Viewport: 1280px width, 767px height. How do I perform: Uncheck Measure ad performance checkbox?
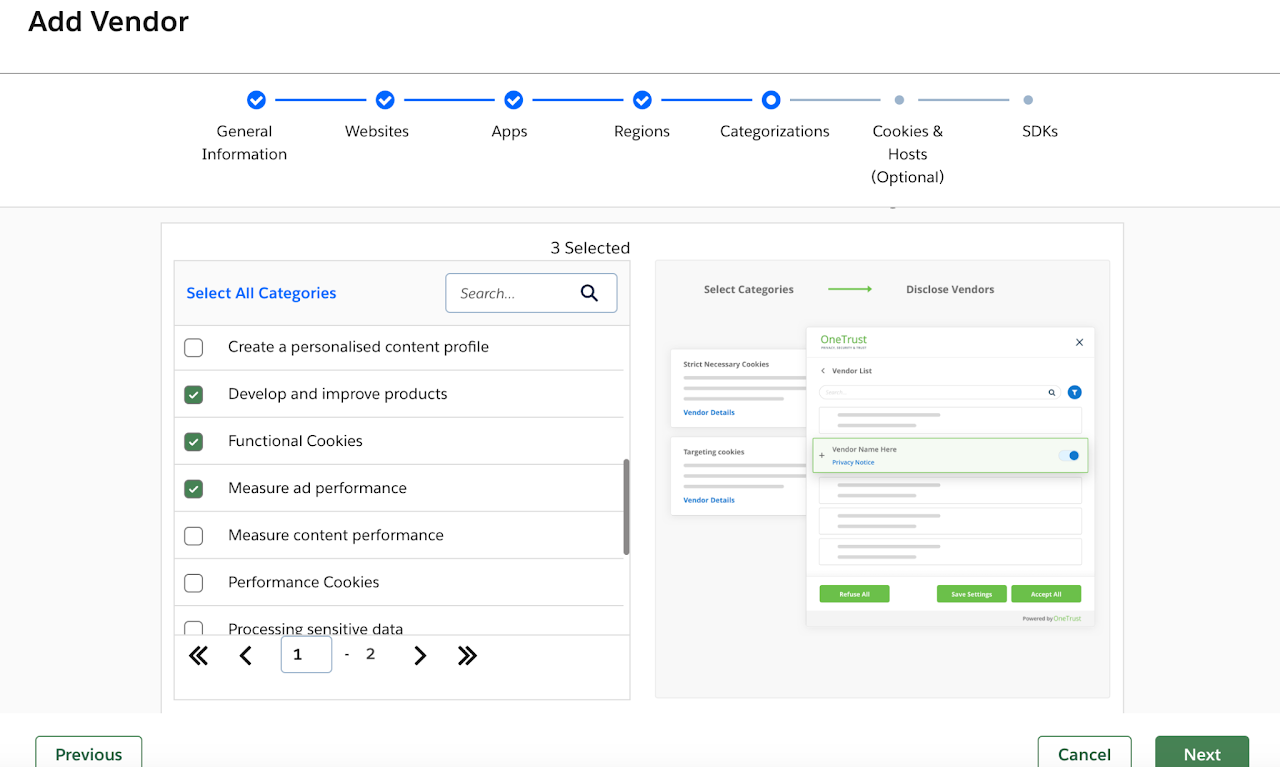(194, 488)
